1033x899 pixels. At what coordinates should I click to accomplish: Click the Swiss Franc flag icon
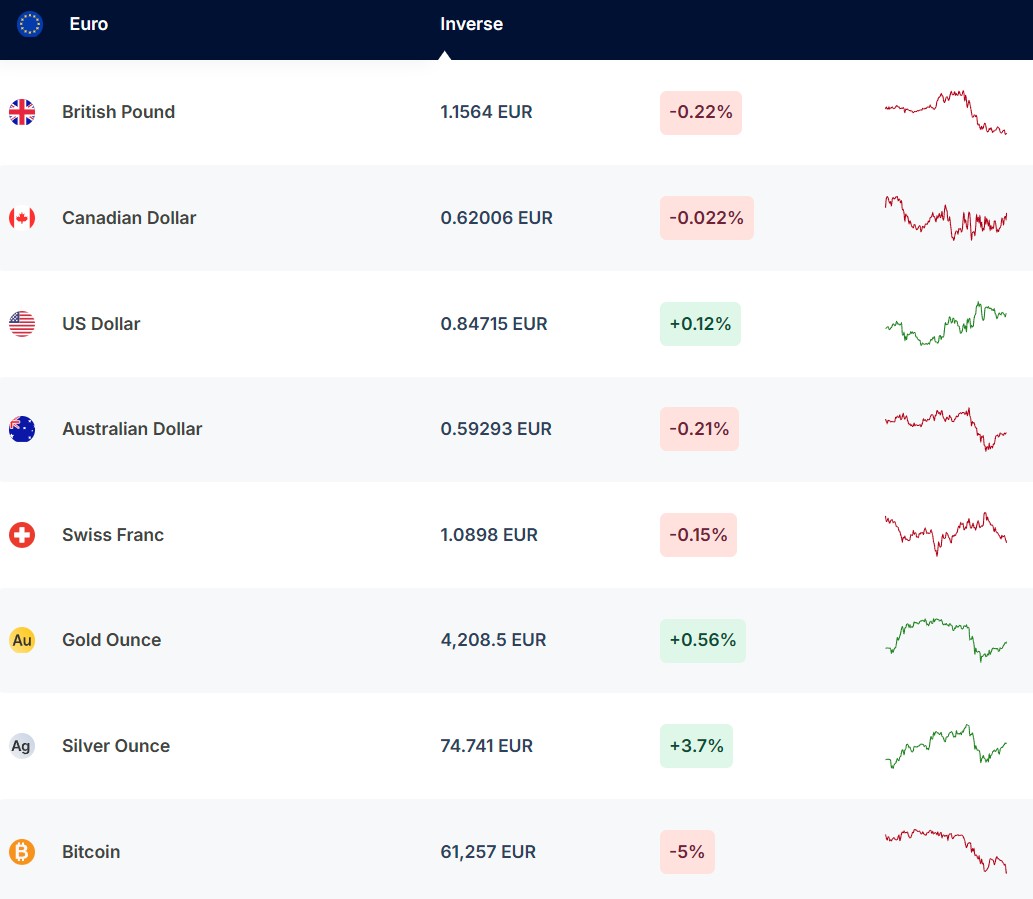coord(22,535)
